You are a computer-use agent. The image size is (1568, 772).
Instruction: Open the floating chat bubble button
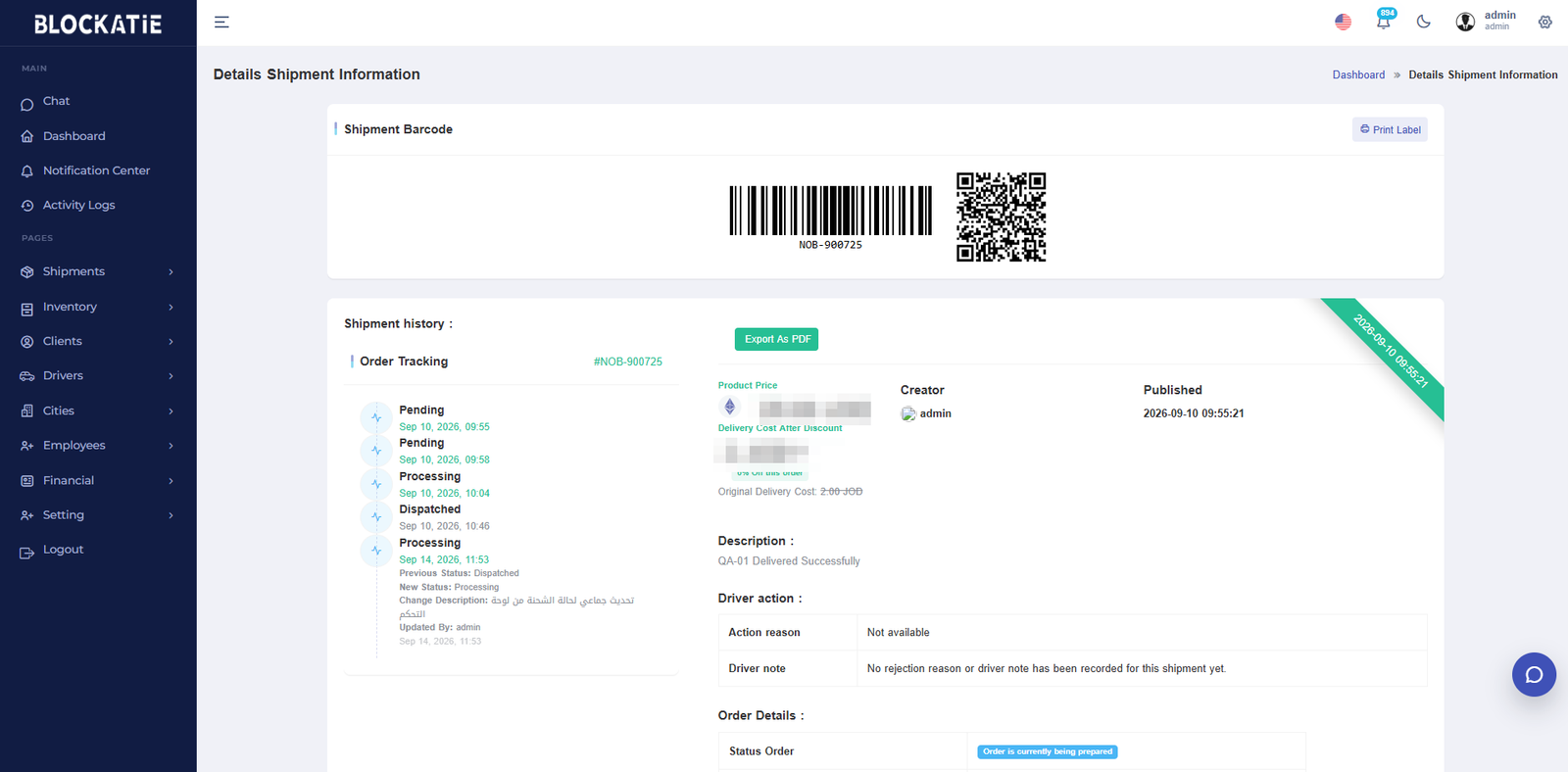point(1534,674)
